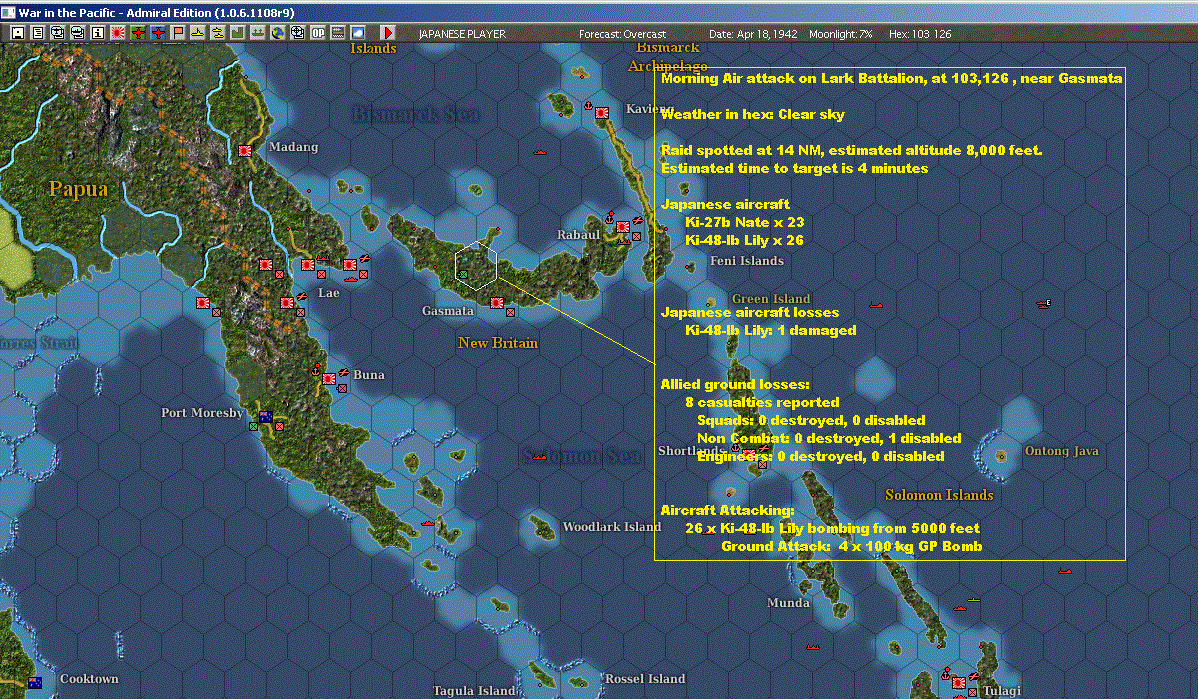Screen dimensions: 1198x699
Task: Click the '8 casualties reported' line
Action: [x=762, y=402]
